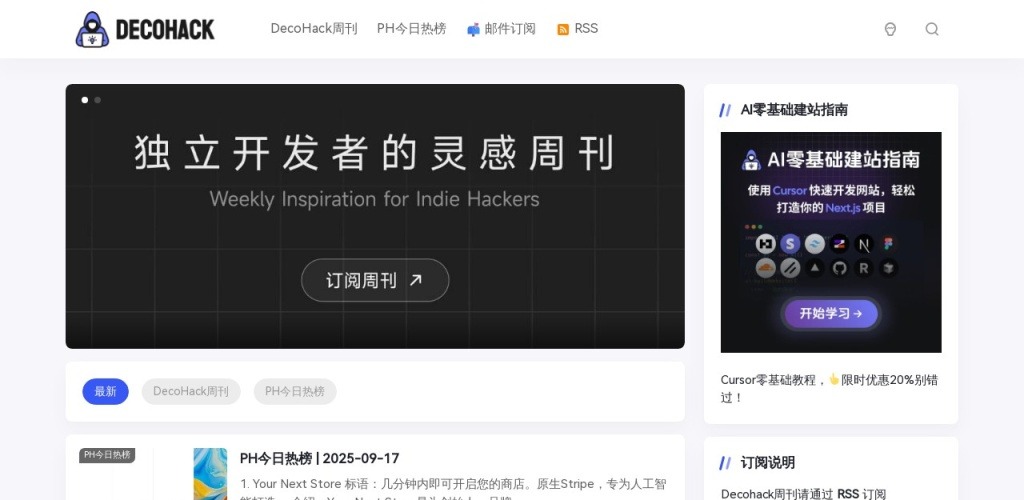Click the orange RSS feed icon
The image size is (1024, 500).
(x=563, y=30)
